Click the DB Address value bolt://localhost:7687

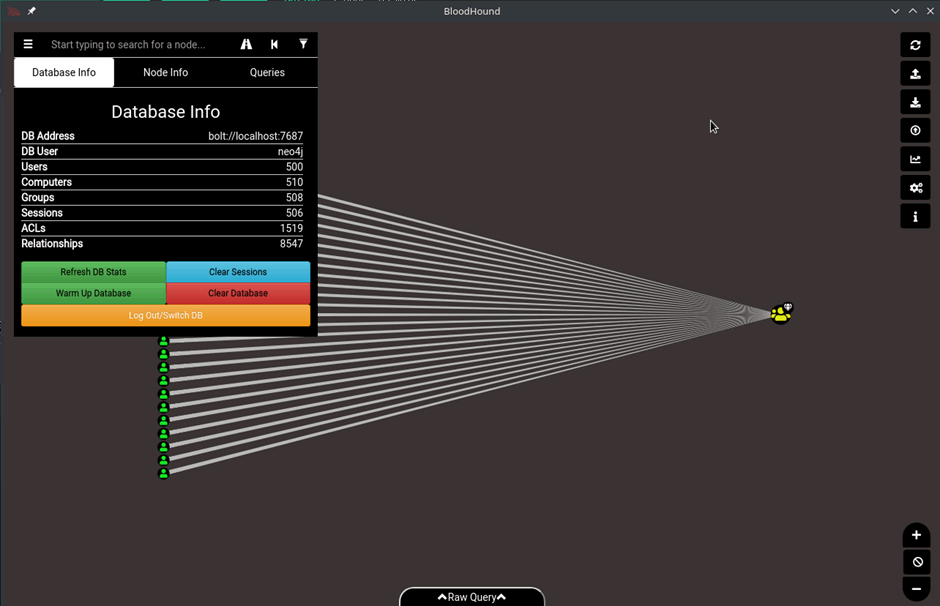click(255, 136)
